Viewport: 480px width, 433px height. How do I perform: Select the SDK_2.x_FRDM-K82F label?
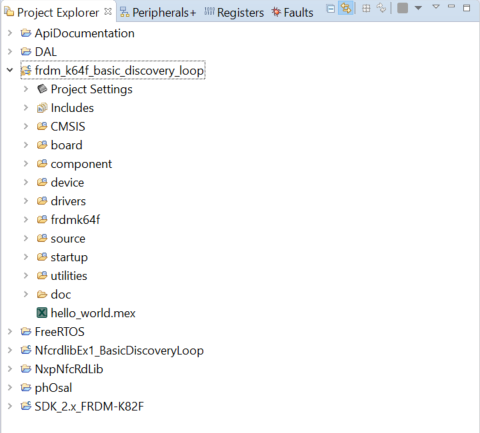pos(89,406)
